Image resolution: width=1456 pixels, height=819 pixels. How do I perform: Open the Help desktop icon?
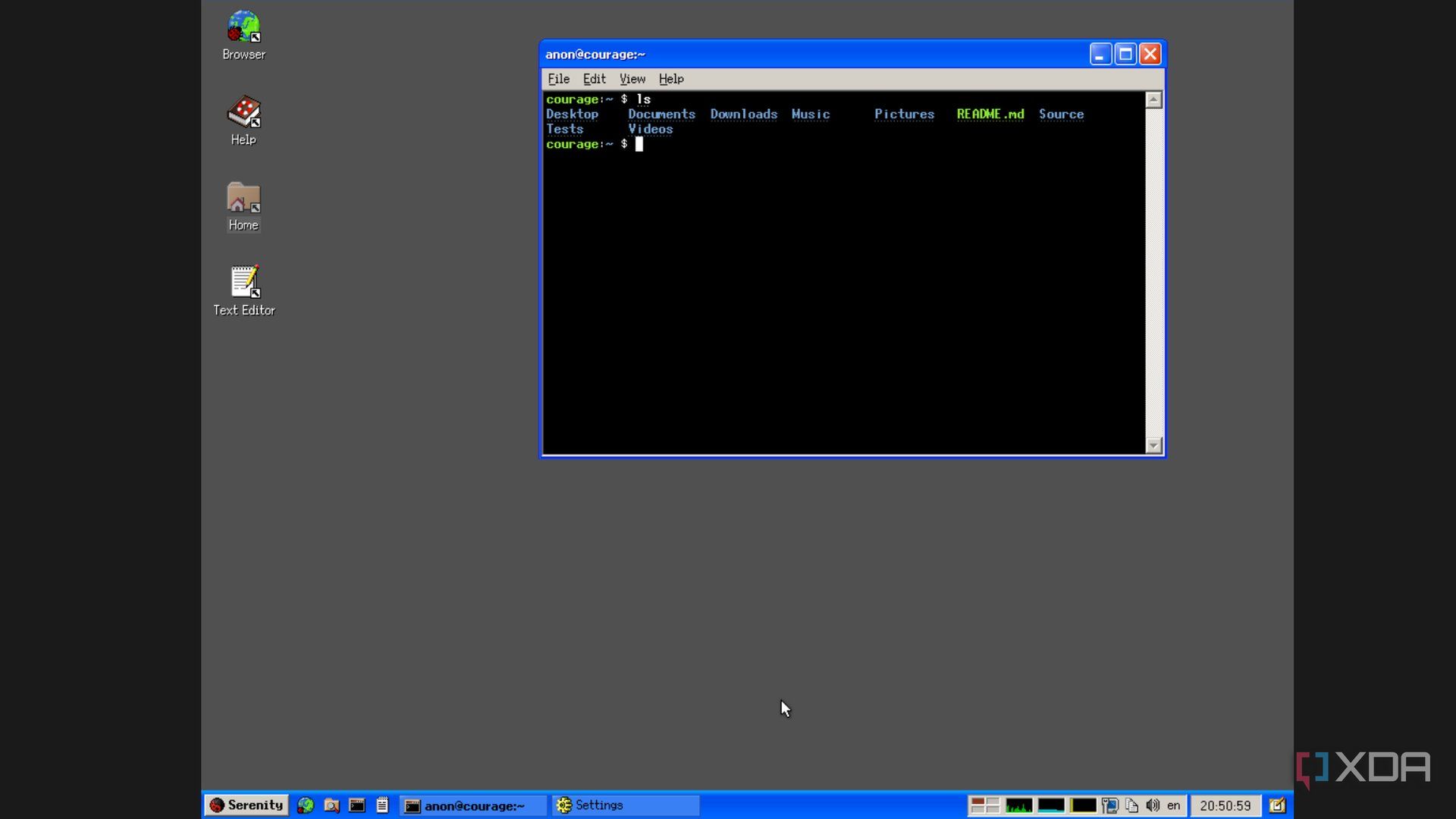243,121
